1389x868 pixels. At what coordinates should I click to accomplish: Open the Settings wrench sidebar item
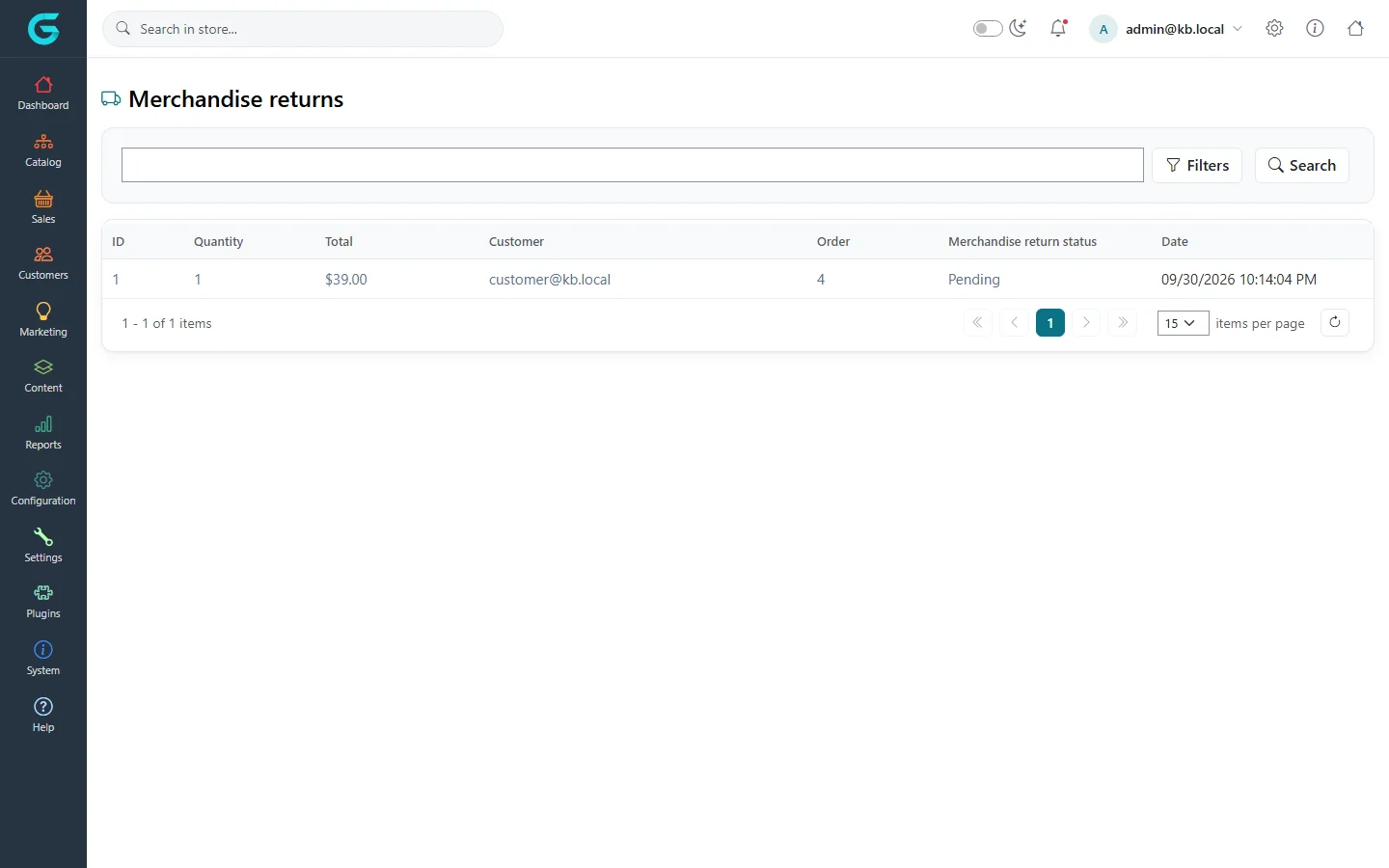(x=43, y=546)
